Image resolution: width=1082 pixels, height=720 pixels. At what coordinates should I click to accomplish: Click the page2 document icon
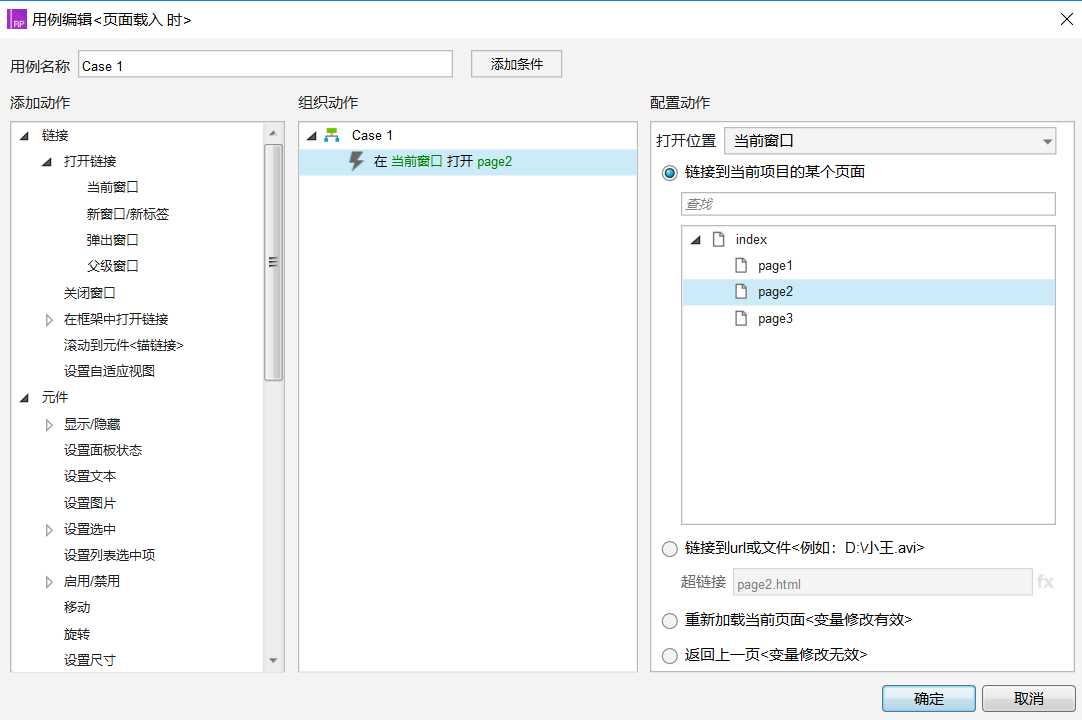point(741,292)
